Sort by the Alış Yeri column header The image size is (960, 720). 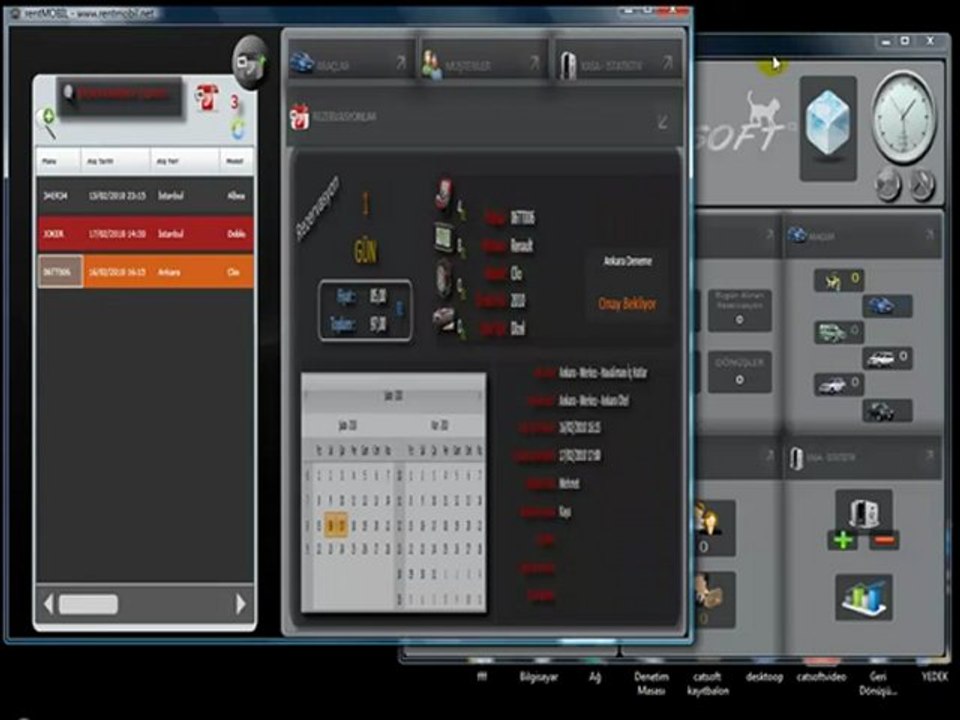(x=184, y=161)
